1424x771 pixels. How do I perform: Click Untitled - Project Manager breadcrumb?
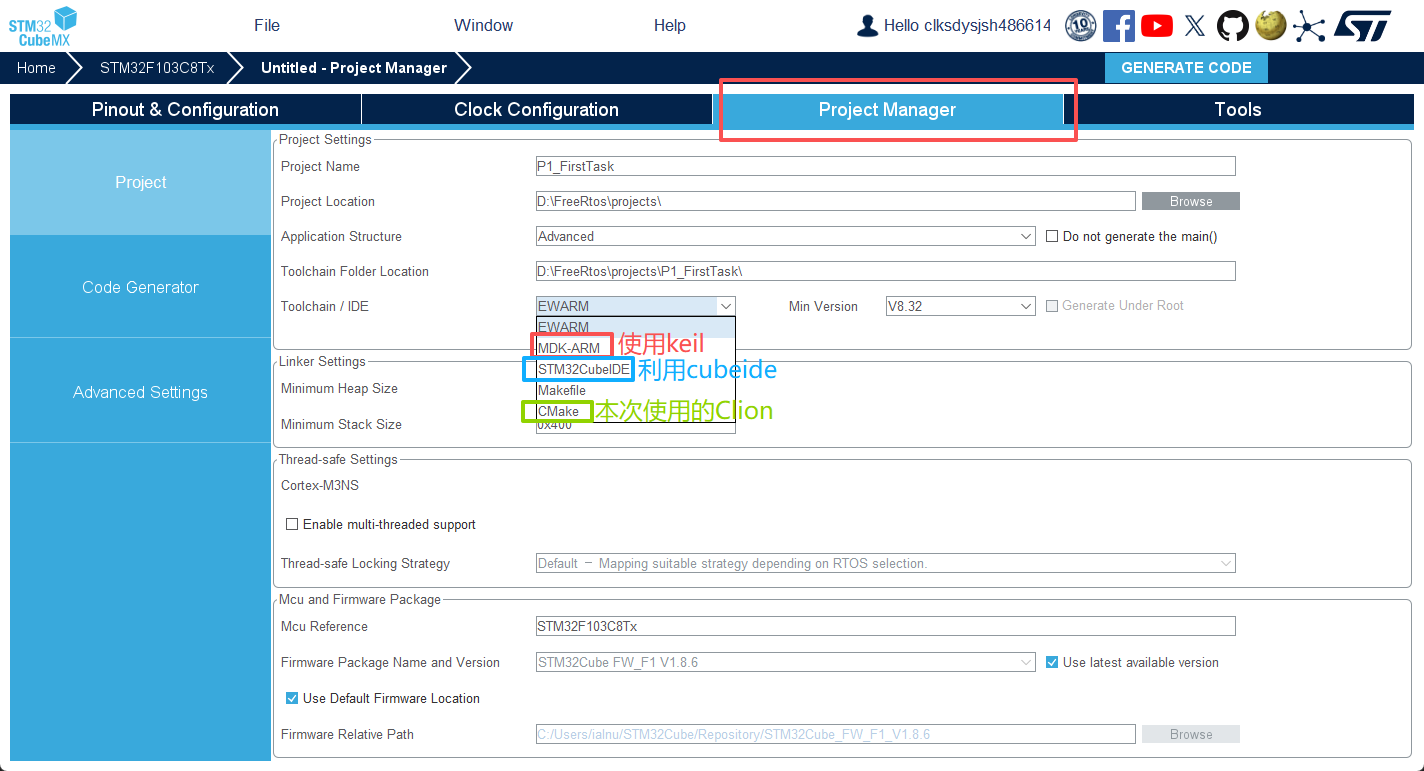[354, 68]
